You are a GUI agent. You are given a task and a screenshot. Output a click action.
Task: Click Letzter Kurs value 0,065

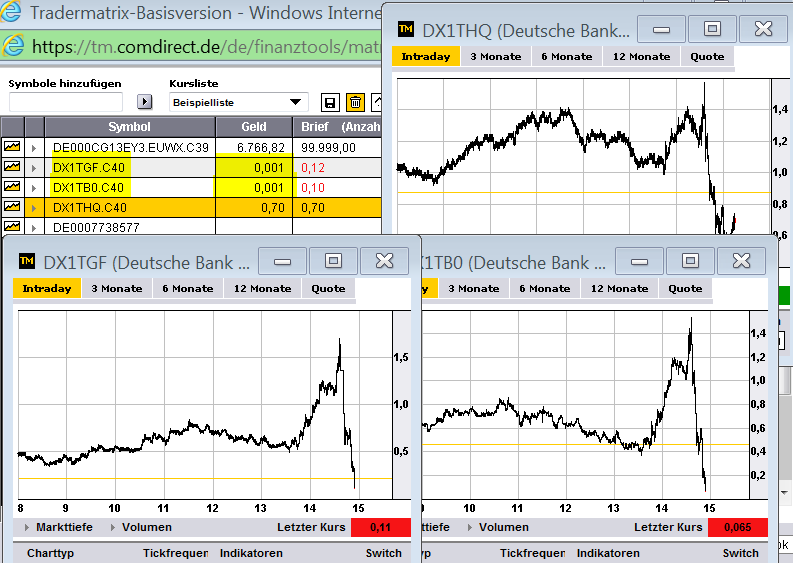[737, 527]
